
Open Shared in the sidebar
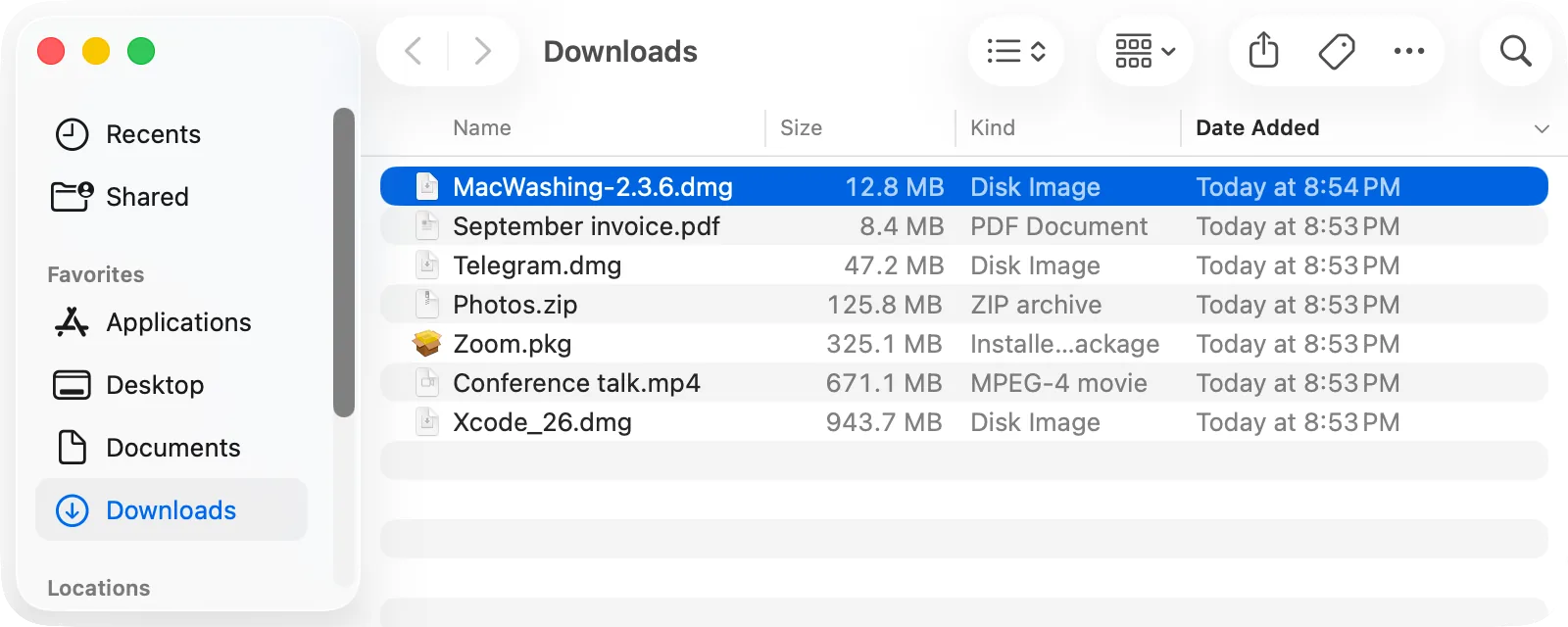[x=171, y=197]
